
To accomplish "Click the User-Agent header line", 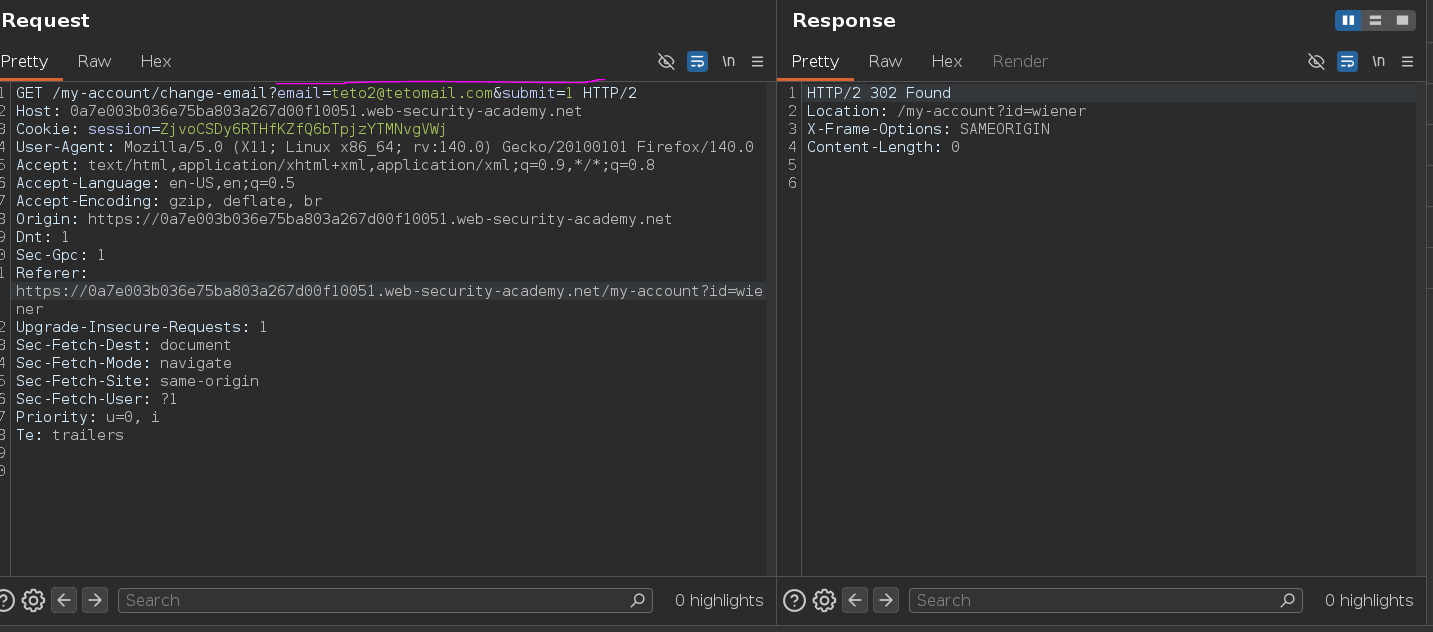I will pyautogui.click(x=385, y=147).
